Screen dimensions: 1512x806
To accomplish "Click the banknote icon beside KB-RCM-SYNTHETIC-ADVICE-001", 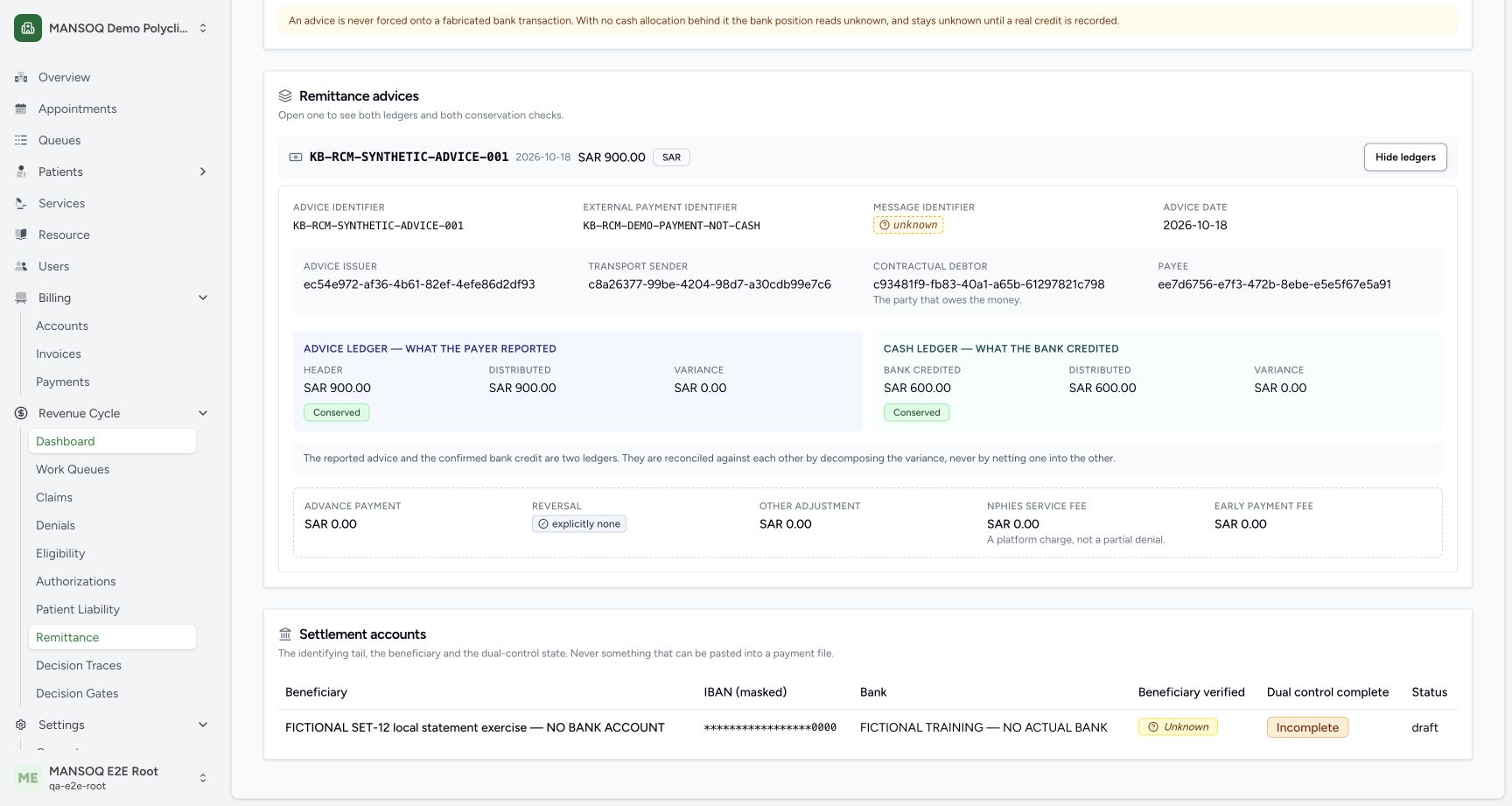I will click(x=296, y=158).
